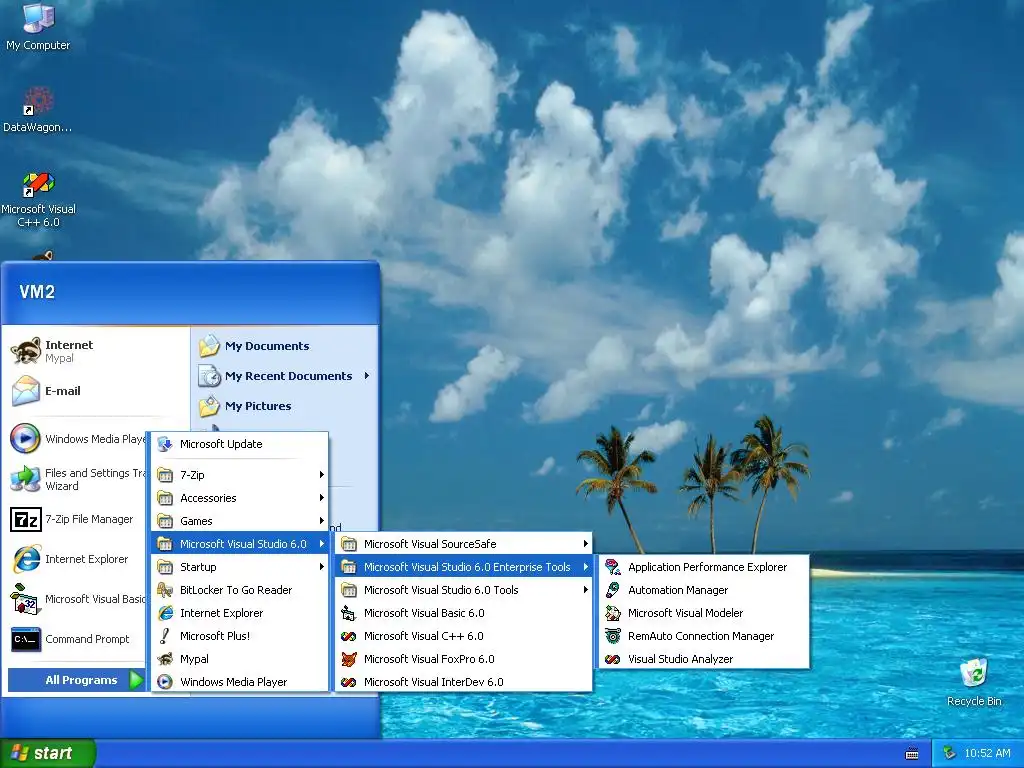Click the Visual Studio Analyzer label
The image size is (1024, 768).
[x=680, y=660]
